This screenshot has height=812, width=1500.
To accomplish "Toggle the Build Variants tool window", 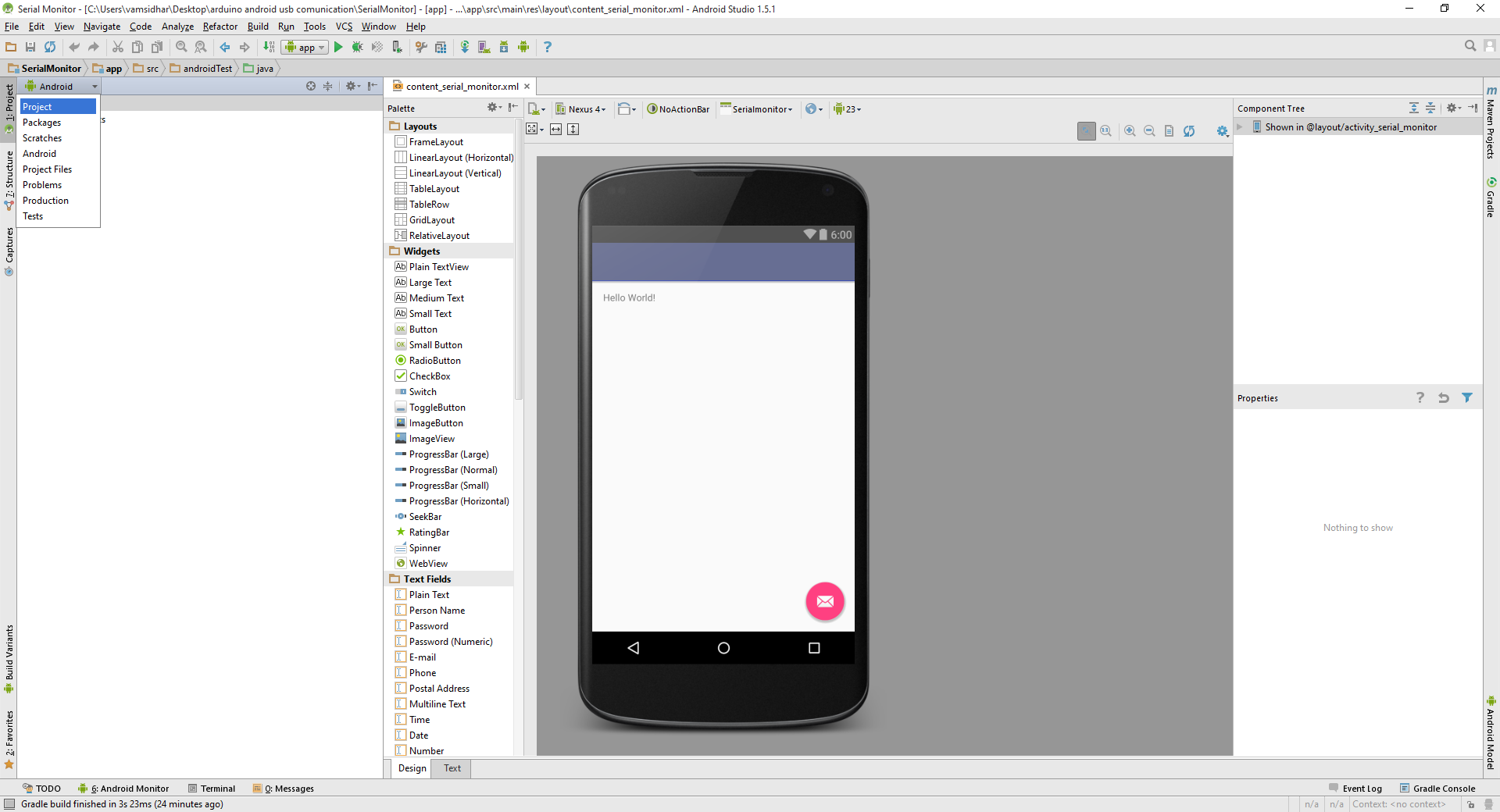I will tap(9, 659).
